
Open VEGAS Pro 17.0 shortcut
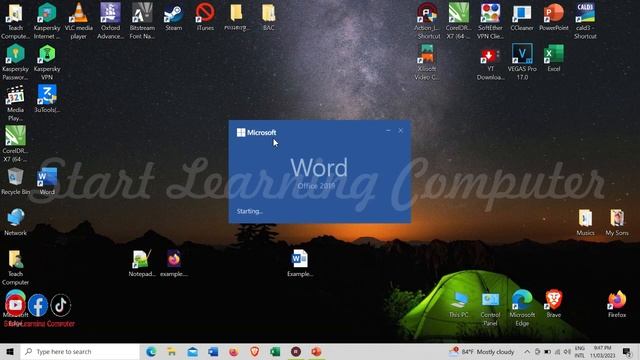[522, 62]
